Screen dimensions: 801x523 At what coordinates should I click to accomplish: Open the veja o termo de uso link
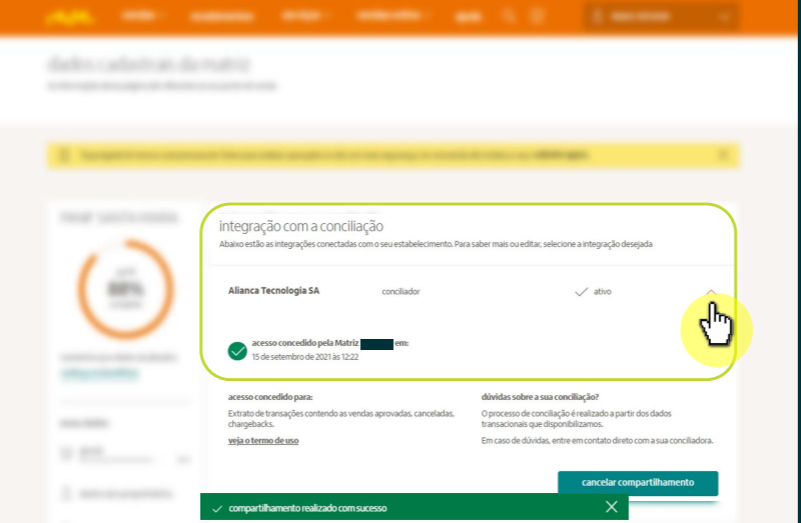click(x=263, y=440)
